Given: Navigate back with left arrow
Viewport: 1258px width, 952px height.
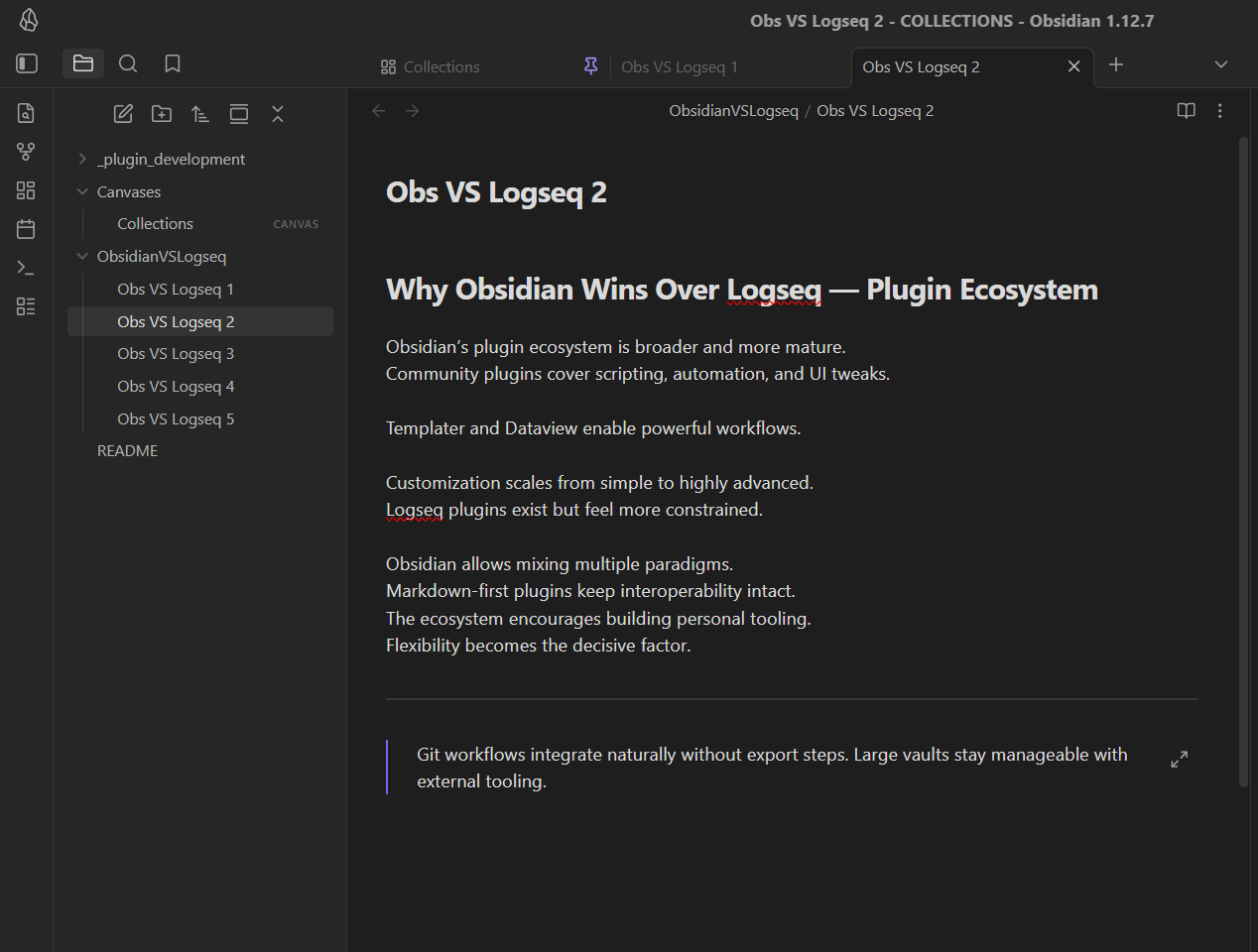Looking at the screenshot, I should click(378, 111).
